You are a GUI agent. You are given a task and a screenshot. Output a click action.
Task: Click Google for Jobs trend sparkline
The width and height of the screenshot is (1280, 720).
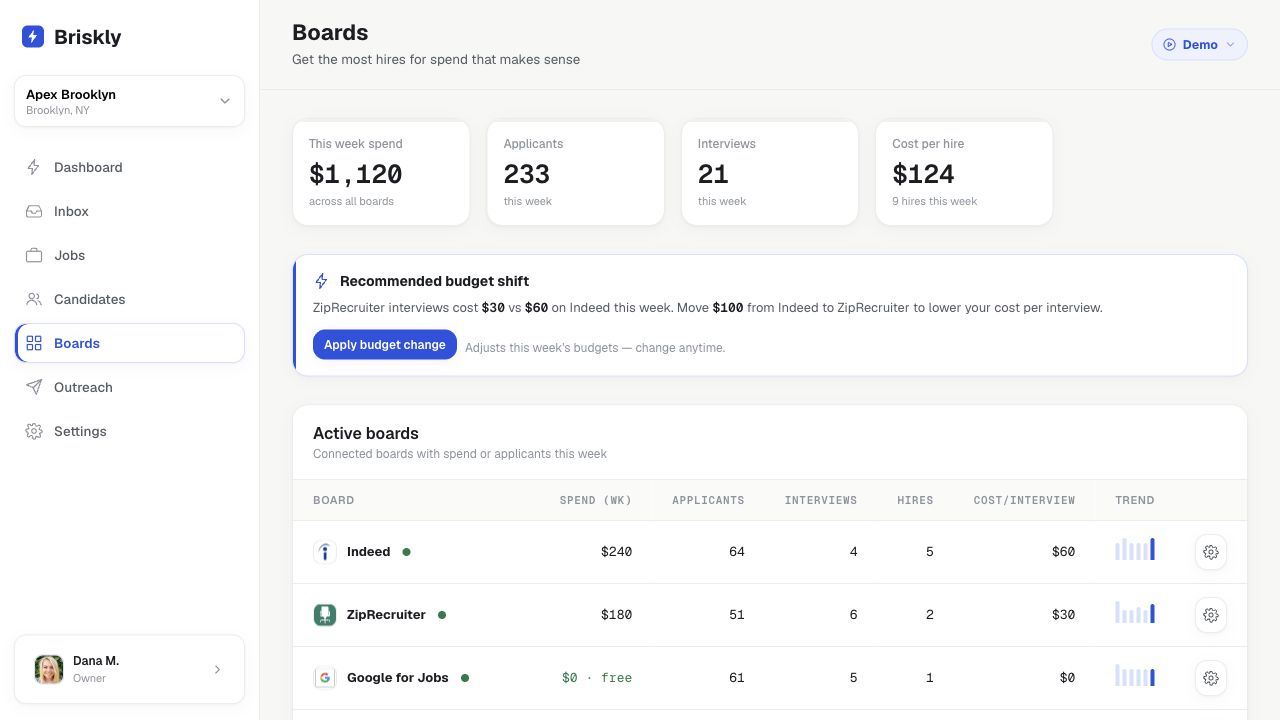point(1135,675)
